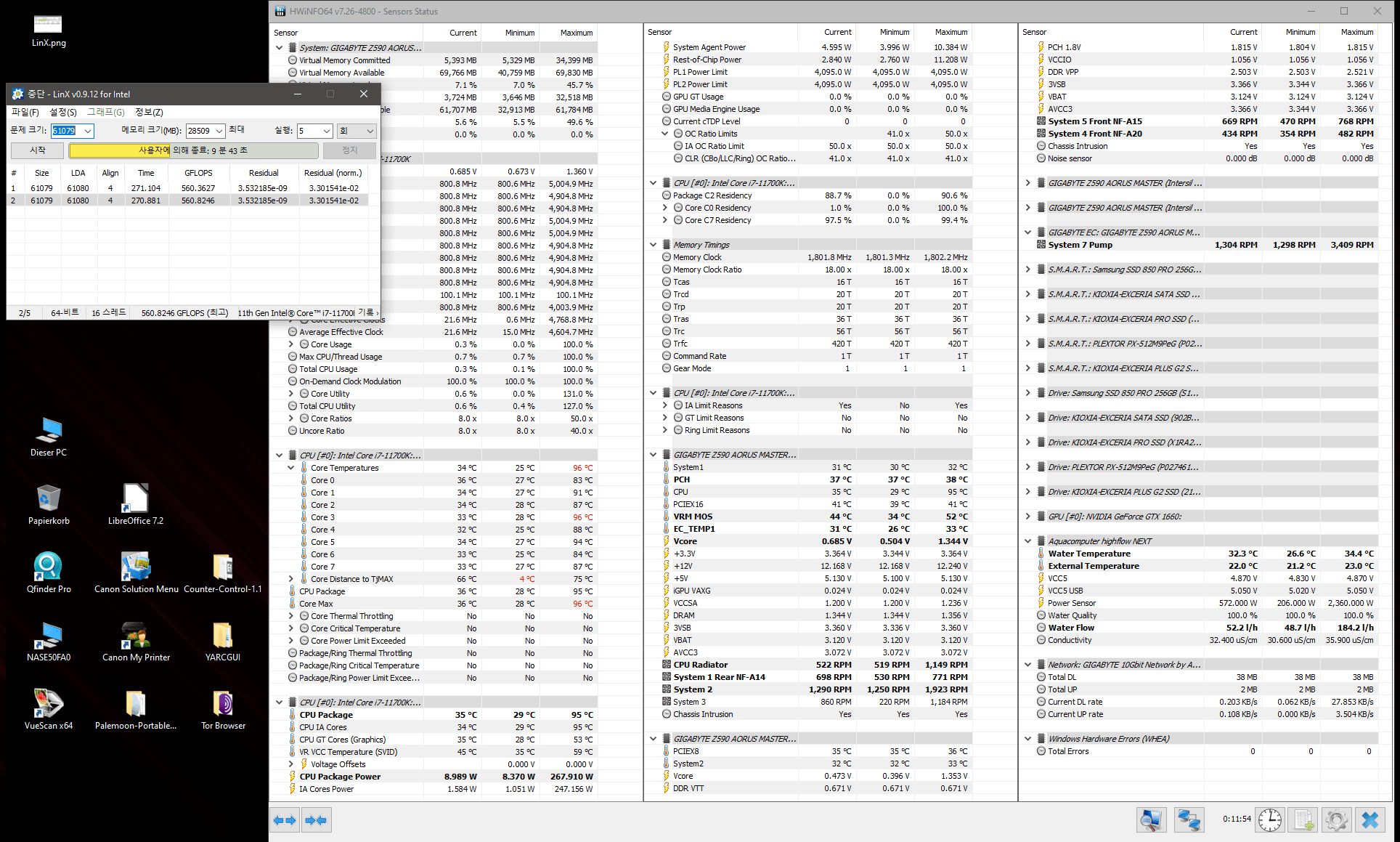The height and width of the screenshot is (842, 1400).
Task: Start logging with the sheet-plus icon
Action: (1303, 820)
